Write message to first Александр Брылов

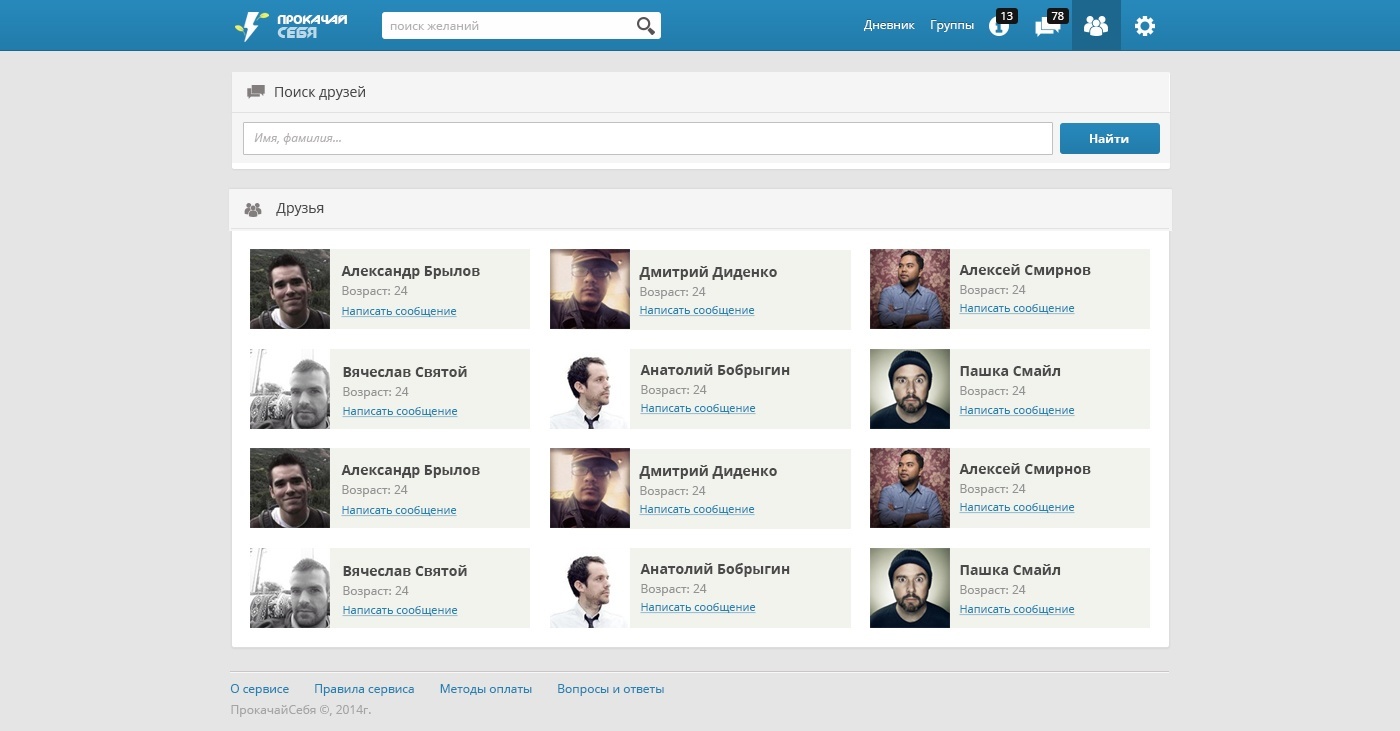click(399, 311)
